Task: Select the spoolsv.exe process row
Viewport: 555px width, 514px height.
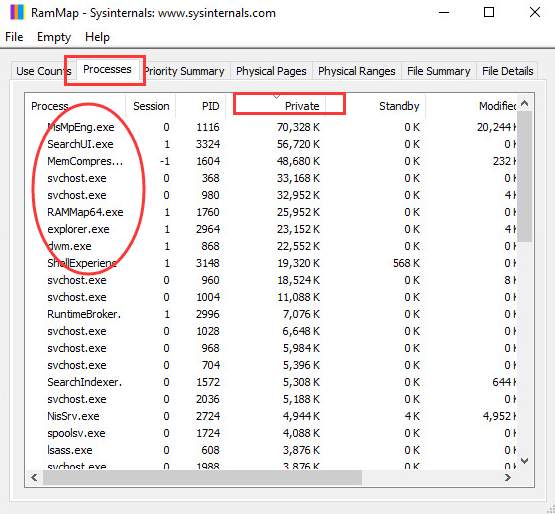Action: (271, 433)
